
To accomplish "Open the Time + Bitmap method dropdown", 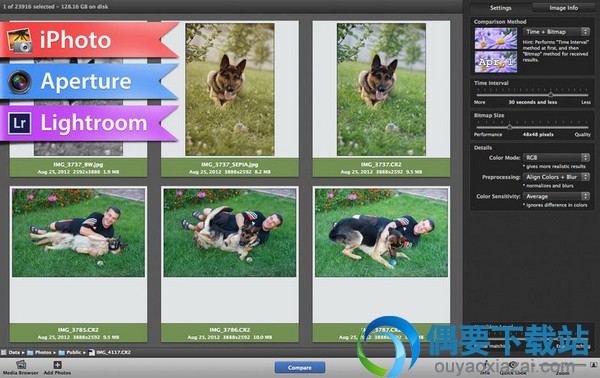I will 556,32.
